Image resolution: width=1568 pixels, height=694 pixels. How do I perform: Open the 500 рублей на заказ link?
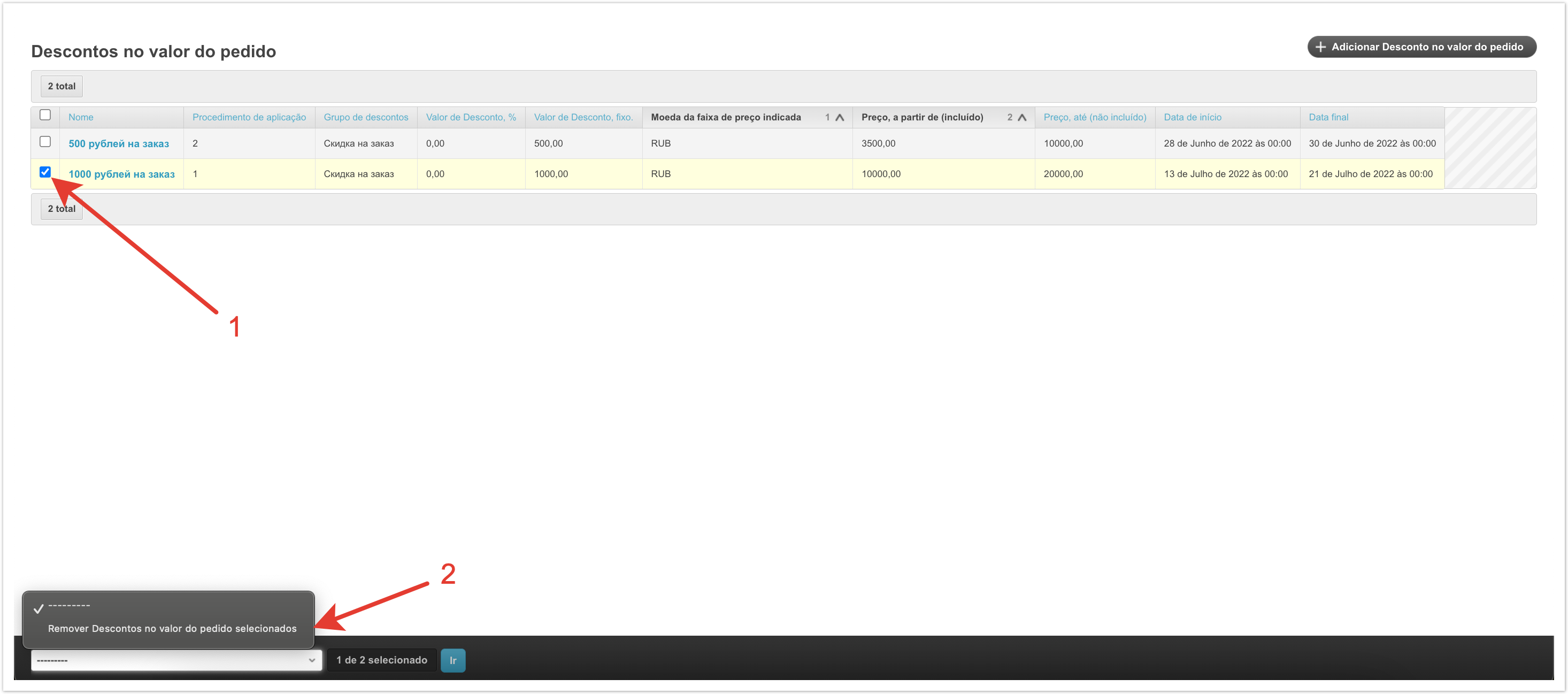click(x=119, y=144)
